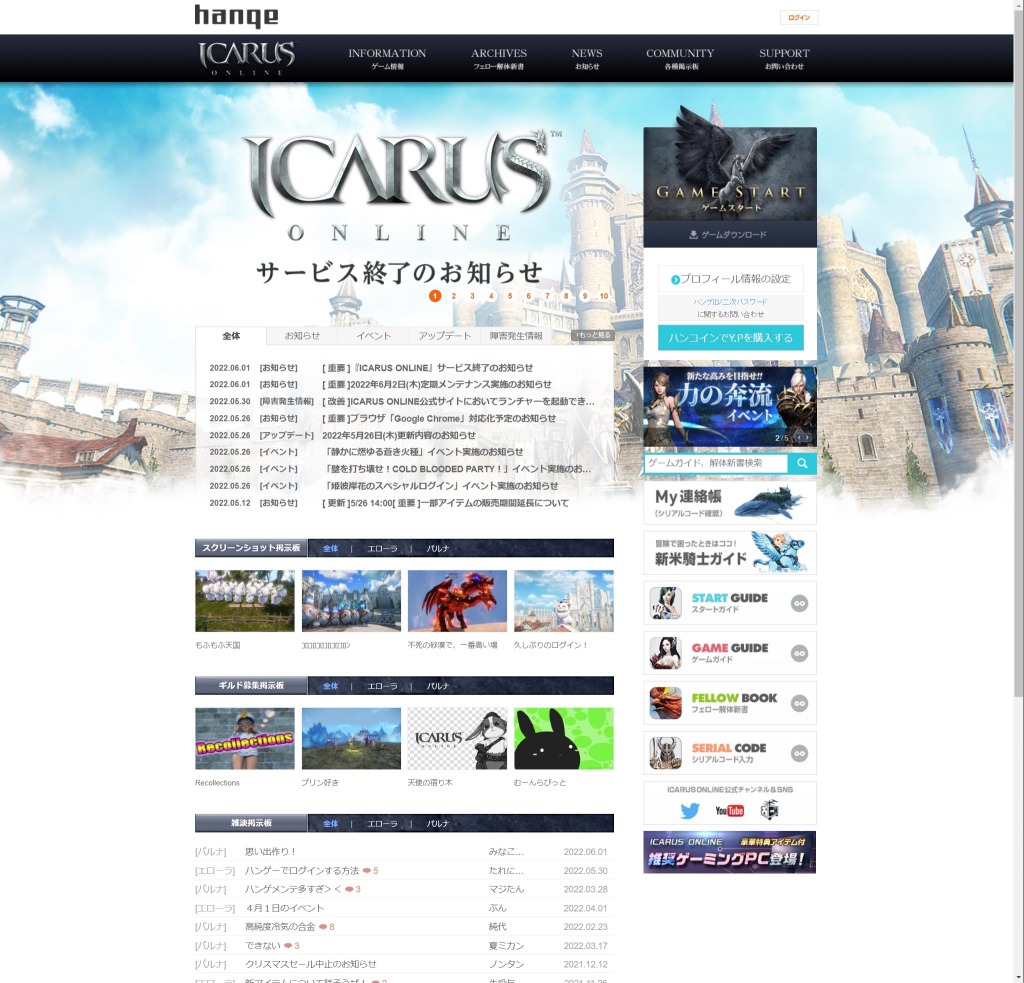The width and height of the screenshot is (1024, 983).
Task: Click the START GUIDE go arrow
Action: (799, 604)
